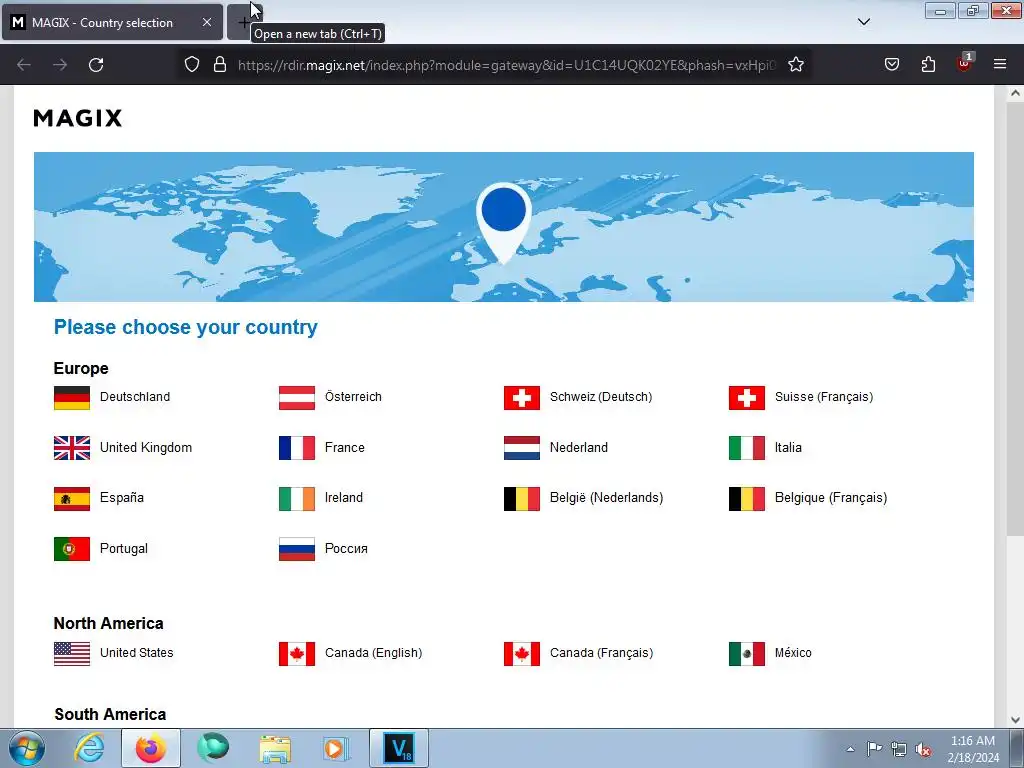Choose the México country link
The height and width of the screenshot is (768, 1024).
pos(793,653)
